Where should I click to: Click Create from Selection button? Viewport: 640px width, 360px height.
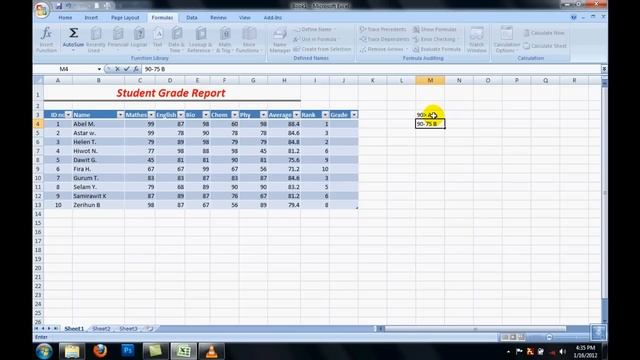click(322, 49)
